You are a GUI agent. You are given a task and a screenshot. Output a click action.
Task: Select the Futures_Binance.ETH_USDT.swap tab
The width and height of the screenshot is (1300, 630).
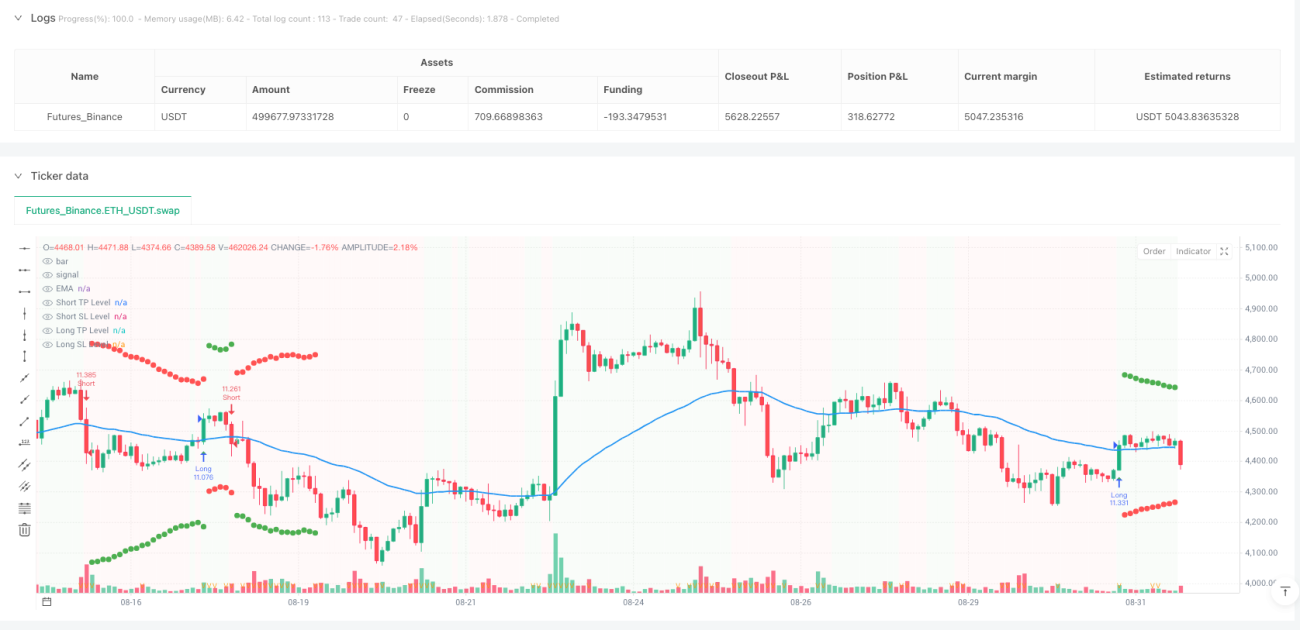point(102,211)
